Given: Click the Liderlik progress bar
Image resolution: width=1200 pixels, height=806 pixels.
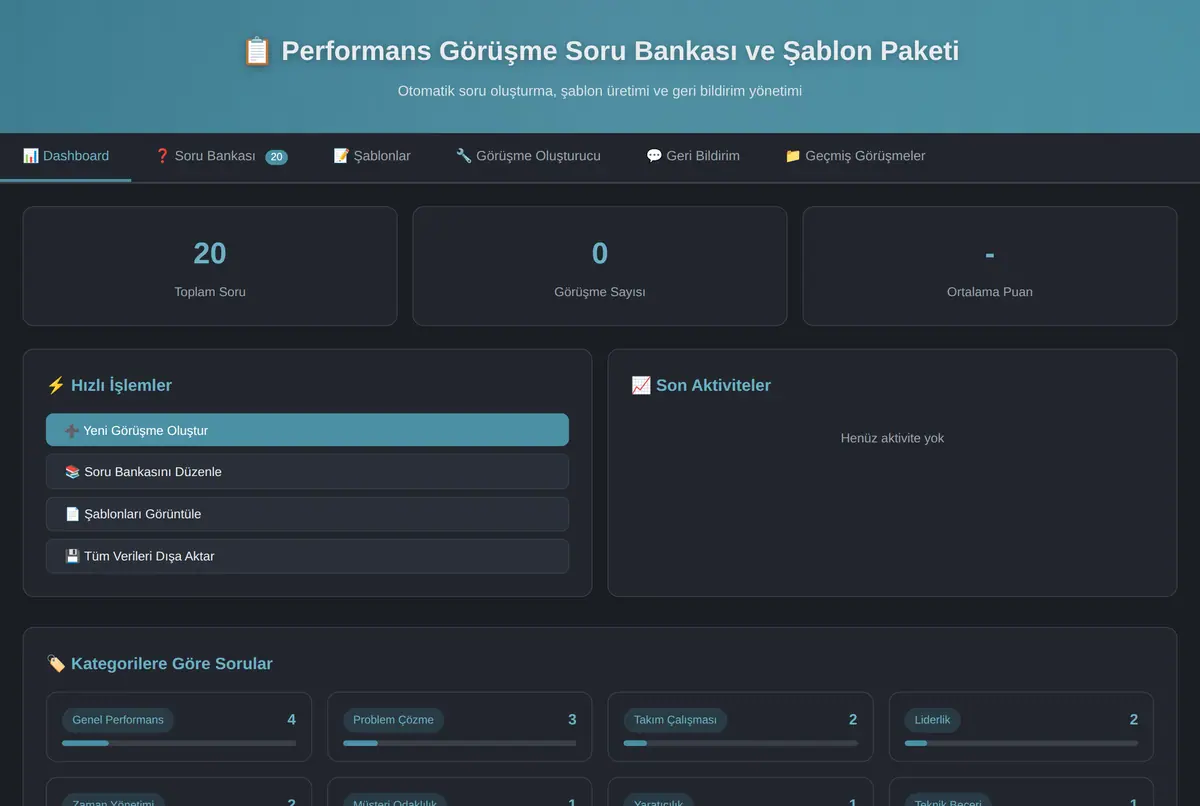Looking at the screenshot, I should 1021,743.
